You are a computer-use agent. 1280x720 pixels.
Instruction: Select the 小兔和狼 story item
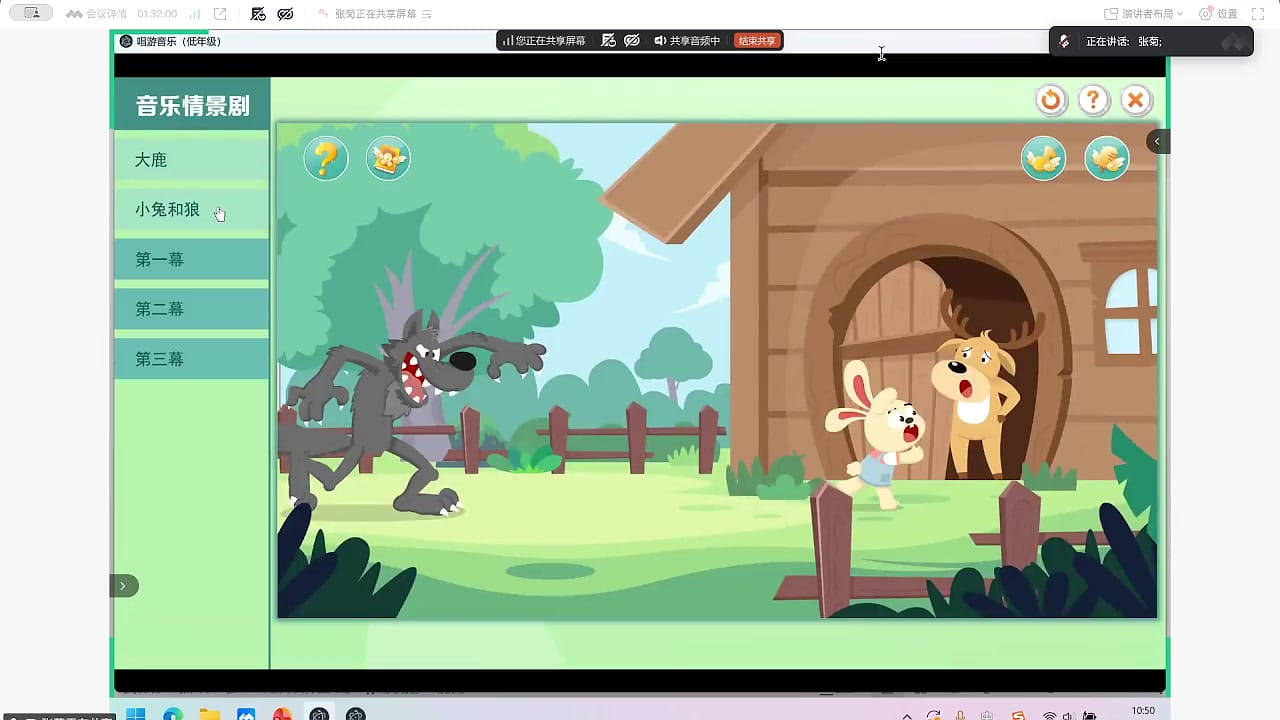[192, 210]
